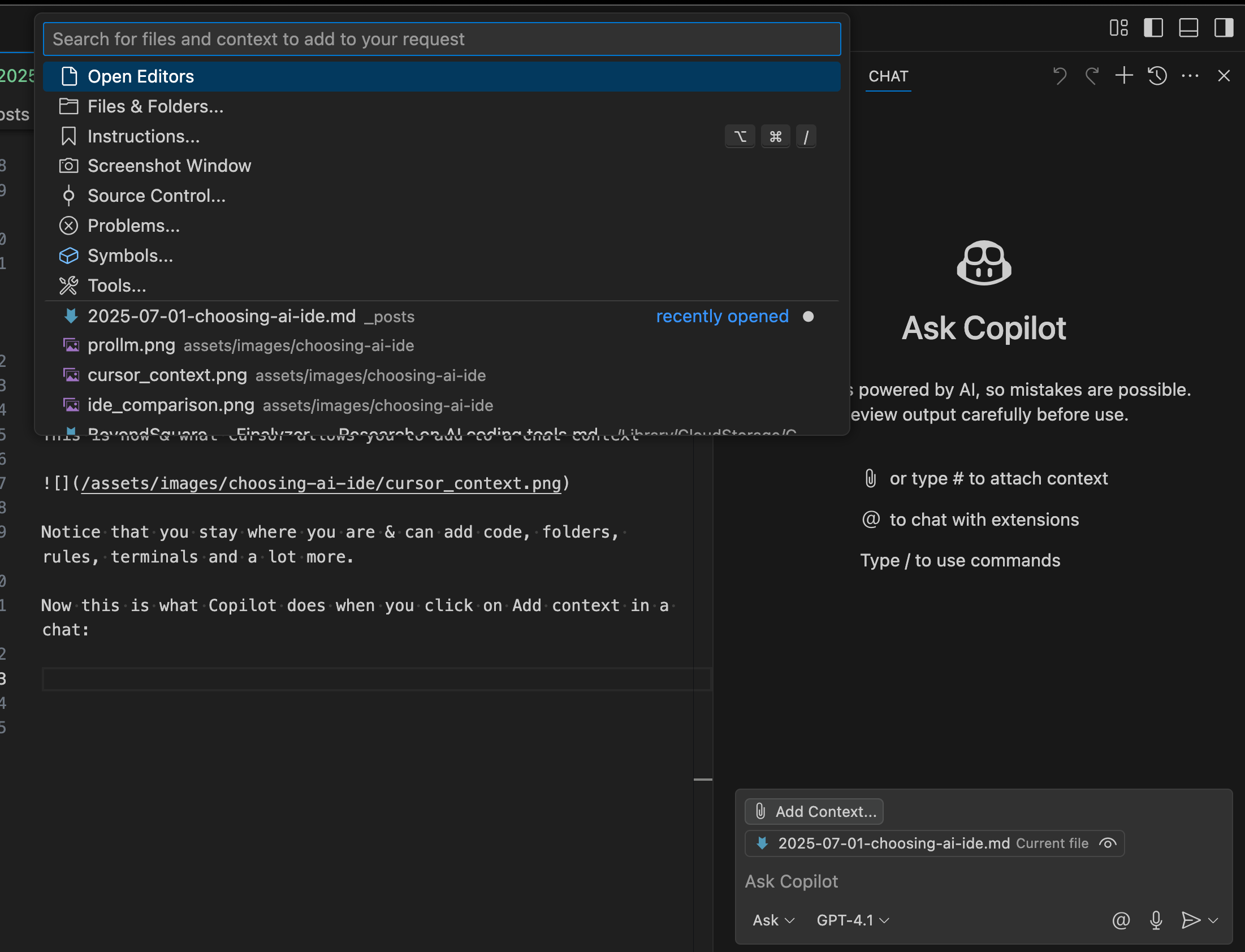Pick the Instructions... entry
This screenshot has height=952, width=1245.
pos(442,137)
